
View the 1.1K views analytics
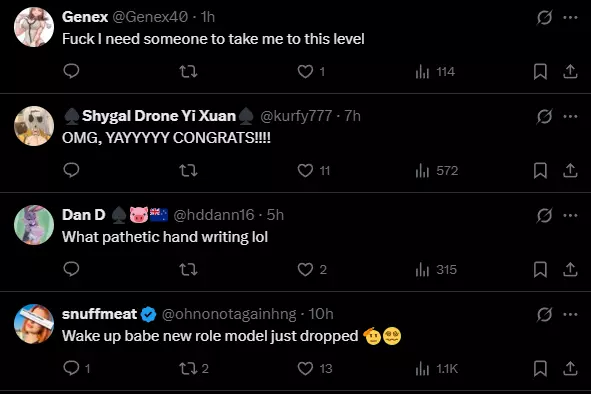click(x=436, y=369)
